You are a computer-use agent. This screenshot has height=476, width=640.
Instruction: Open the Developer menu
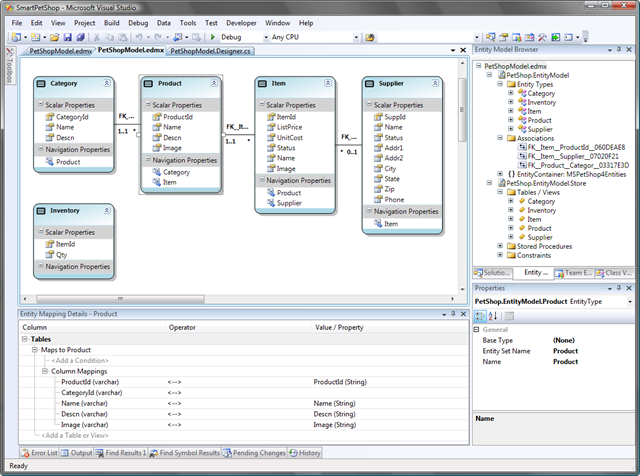(241, 23)
